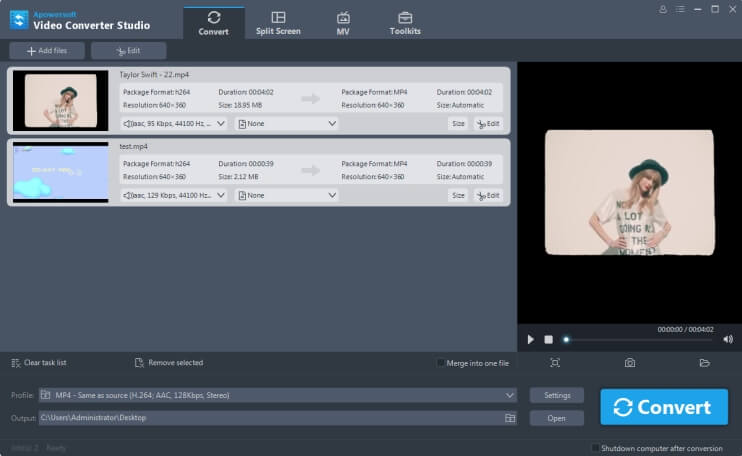Browse output folder icon in Output field

click(x=510, y=418)
